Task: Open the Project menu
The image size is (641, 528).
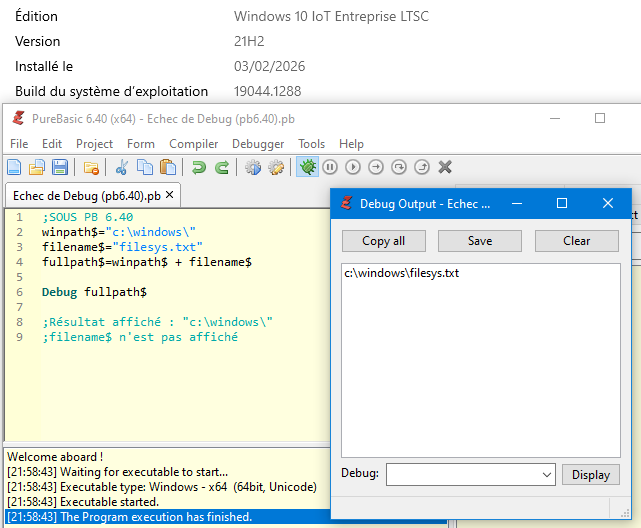Action: [x=94, y=144]
